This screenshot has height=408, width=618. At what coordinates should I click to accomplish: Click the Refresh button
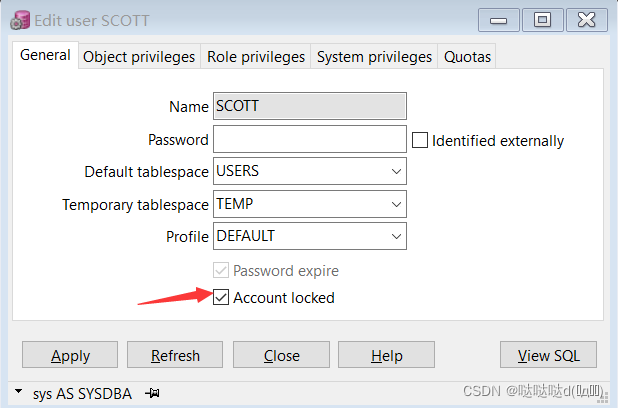[x=175, y=355]
